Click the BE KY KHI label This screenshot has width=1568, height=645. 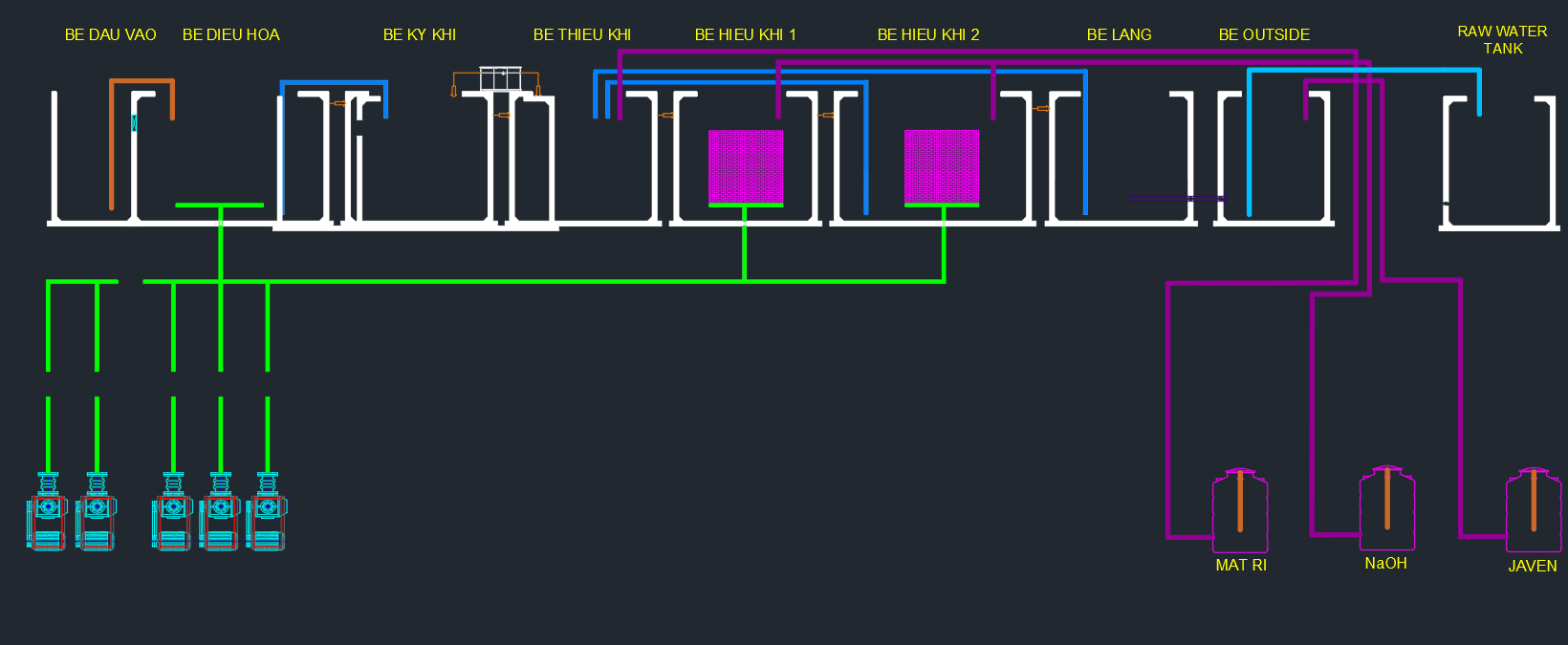(x=420, y=34)
